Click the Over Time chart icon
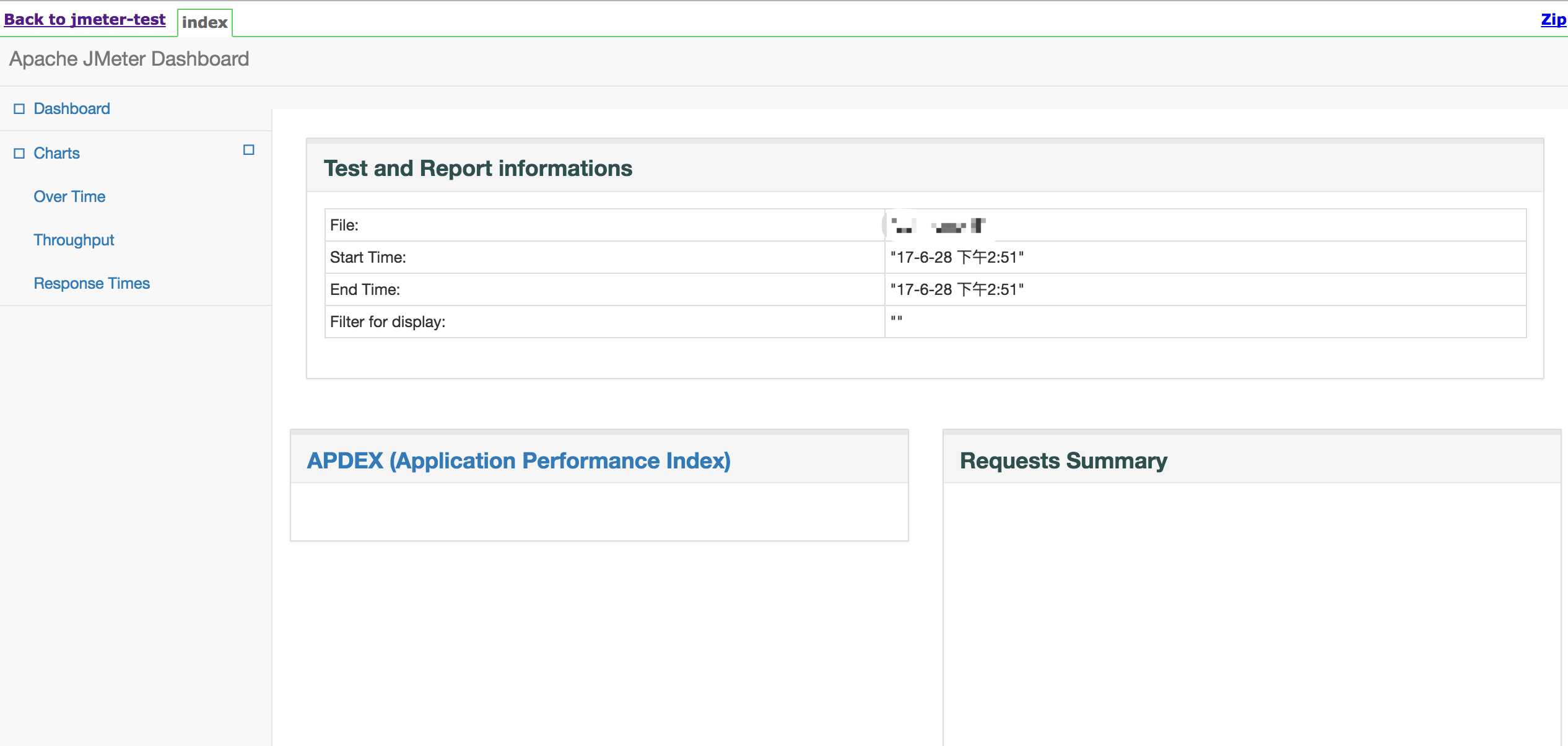1568x746 pixels. click(x=70, y=196)
